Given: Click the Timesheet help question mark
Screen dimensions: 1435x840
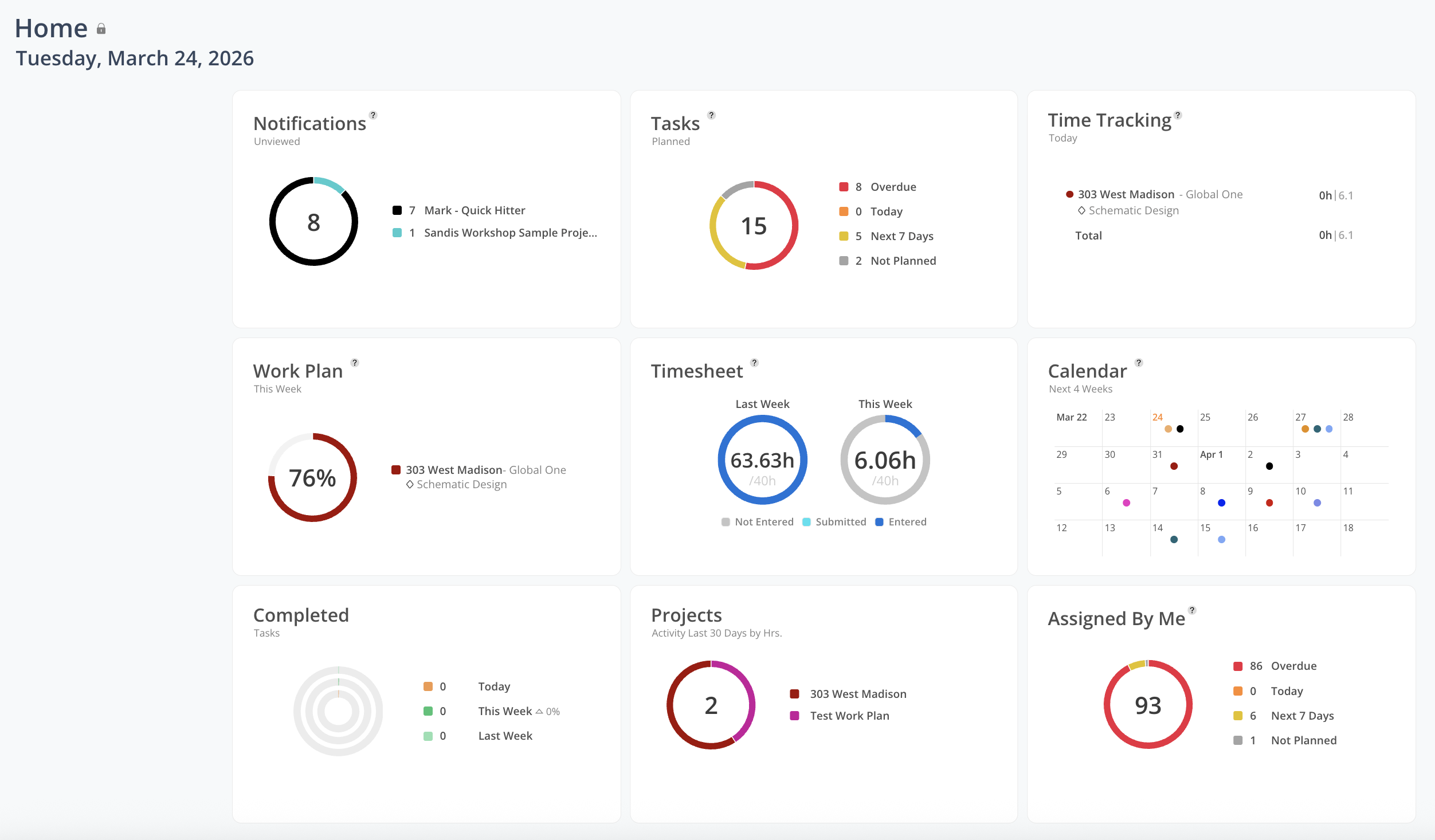Looking at the screenshot, I should click(754, 363).
